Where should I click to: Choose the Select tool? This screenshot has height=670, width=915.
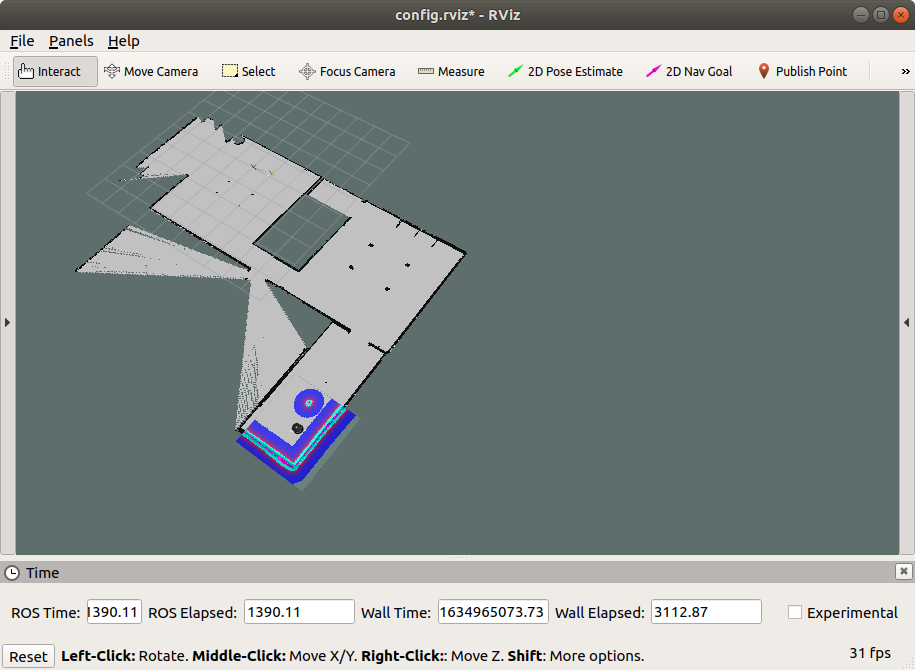click(x=248, y=71)
